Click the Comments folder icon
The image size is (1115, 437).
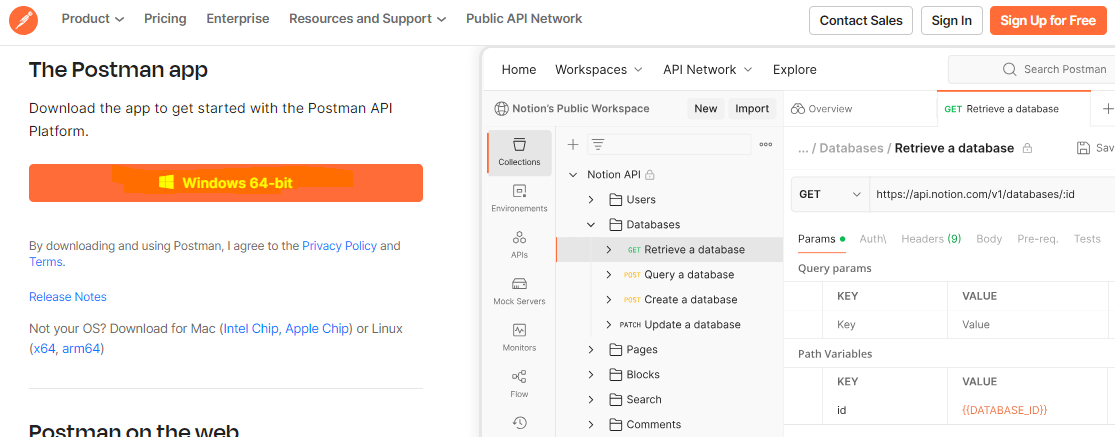pos(615,424)
